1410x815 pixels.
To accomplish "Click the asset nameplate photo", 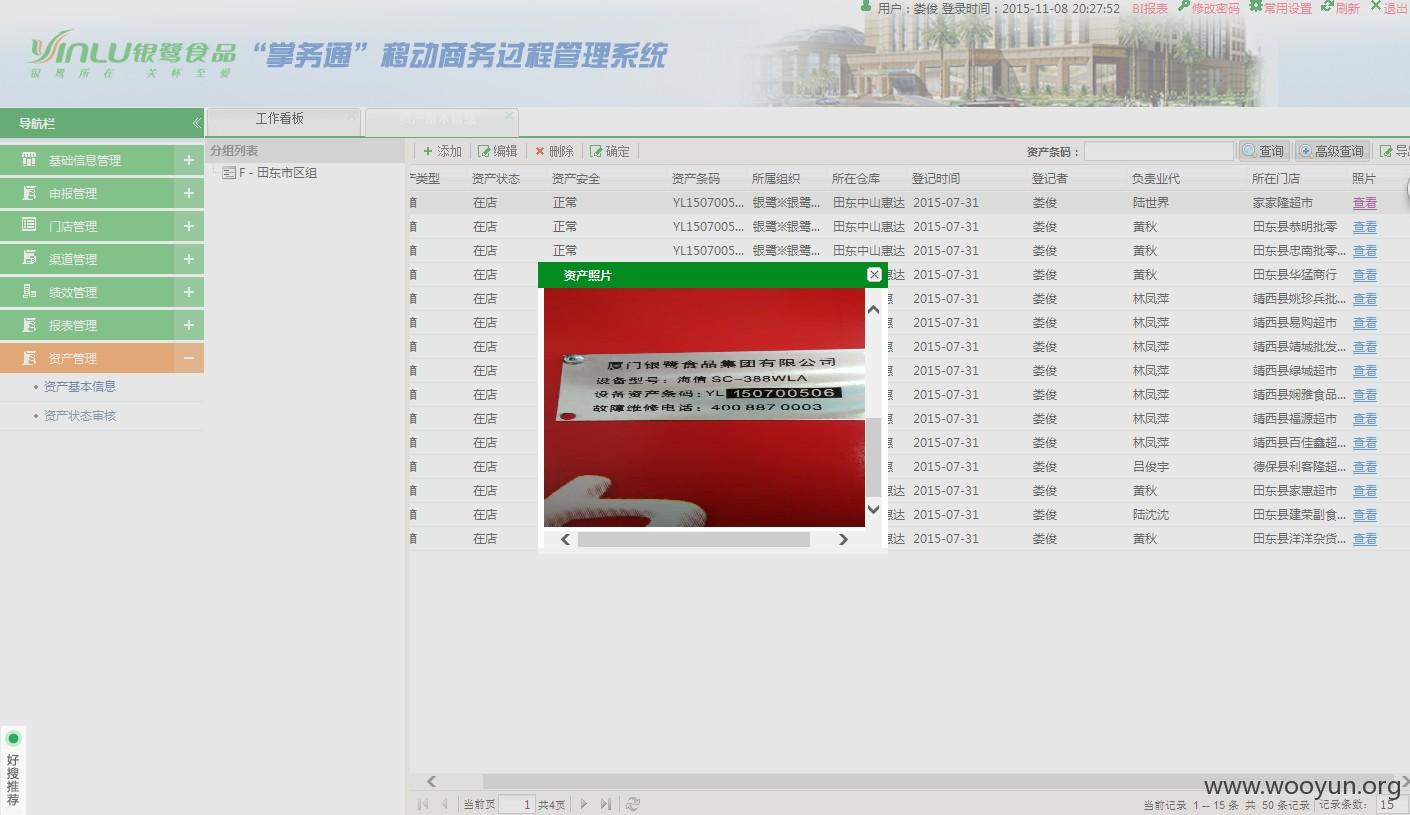I will coord(704,408).
